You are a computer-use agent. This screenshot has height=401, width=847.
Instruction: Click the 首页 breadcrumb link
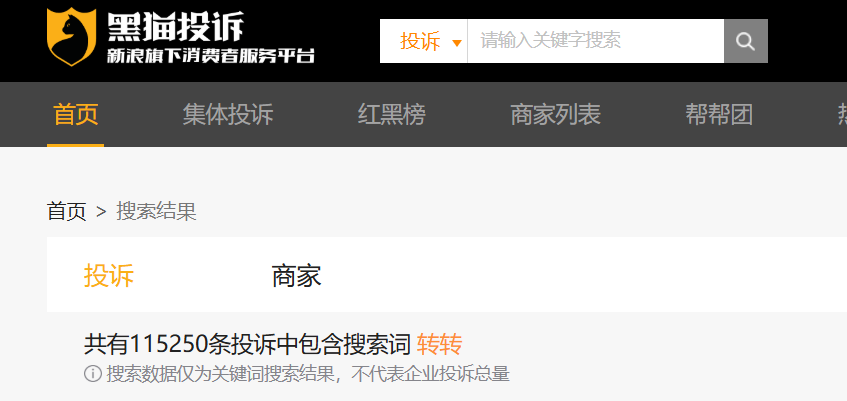tap(66, 211)
